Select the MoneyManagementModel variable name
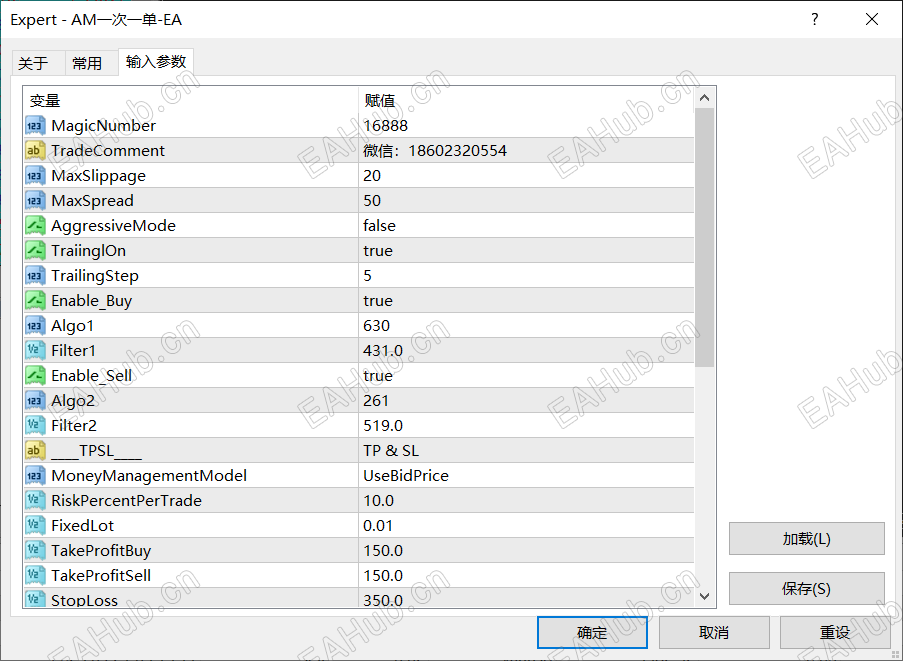The width and height of the screenshot is (903, 661). tap(149, 476)
